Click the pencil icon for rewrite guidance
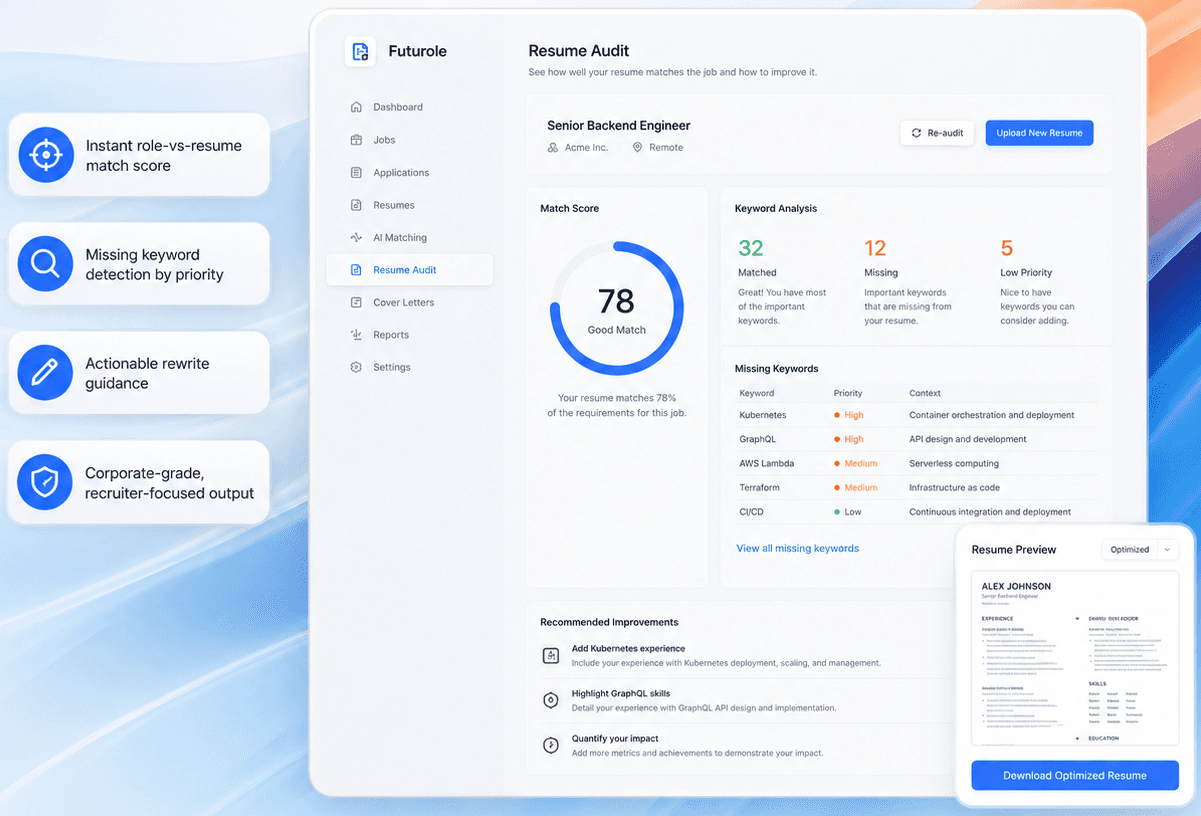The image size is (1201, 816). (x=46, y=373)
